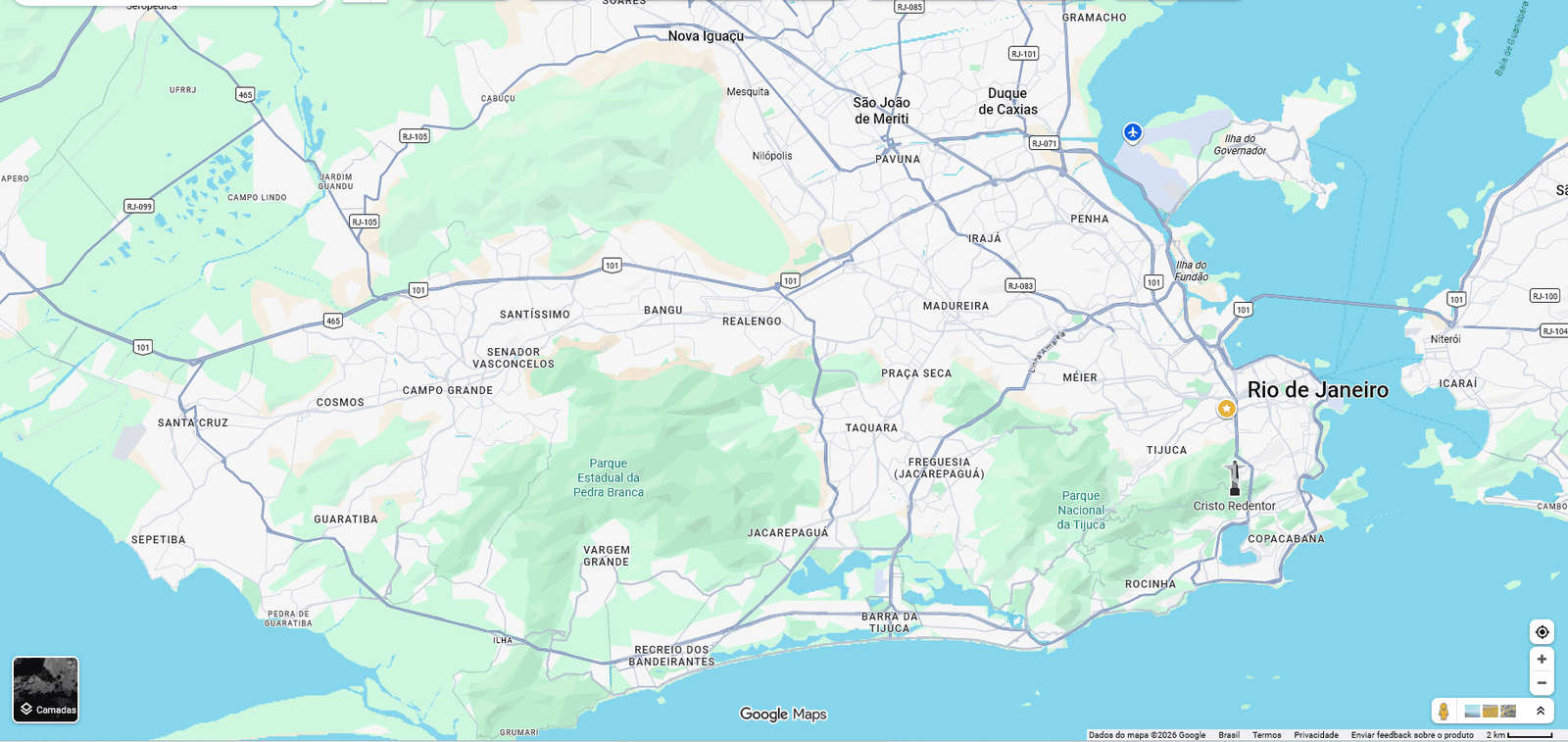Click the COSMOS label
The width and height of the screenshot is (1568, 742).
pos(340,403)
